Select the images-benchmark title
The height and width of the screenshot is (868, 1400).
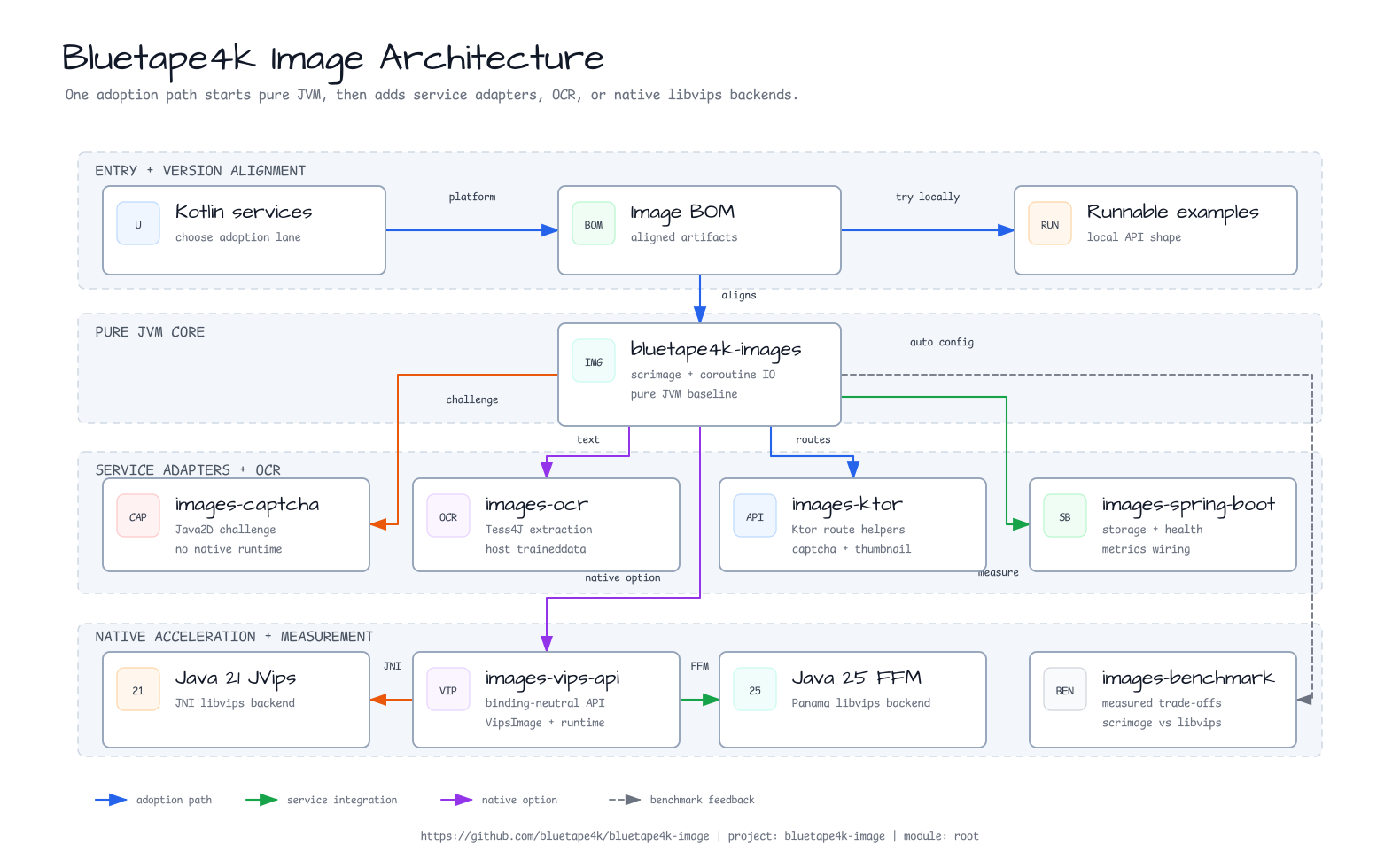tap(1188, 678)
